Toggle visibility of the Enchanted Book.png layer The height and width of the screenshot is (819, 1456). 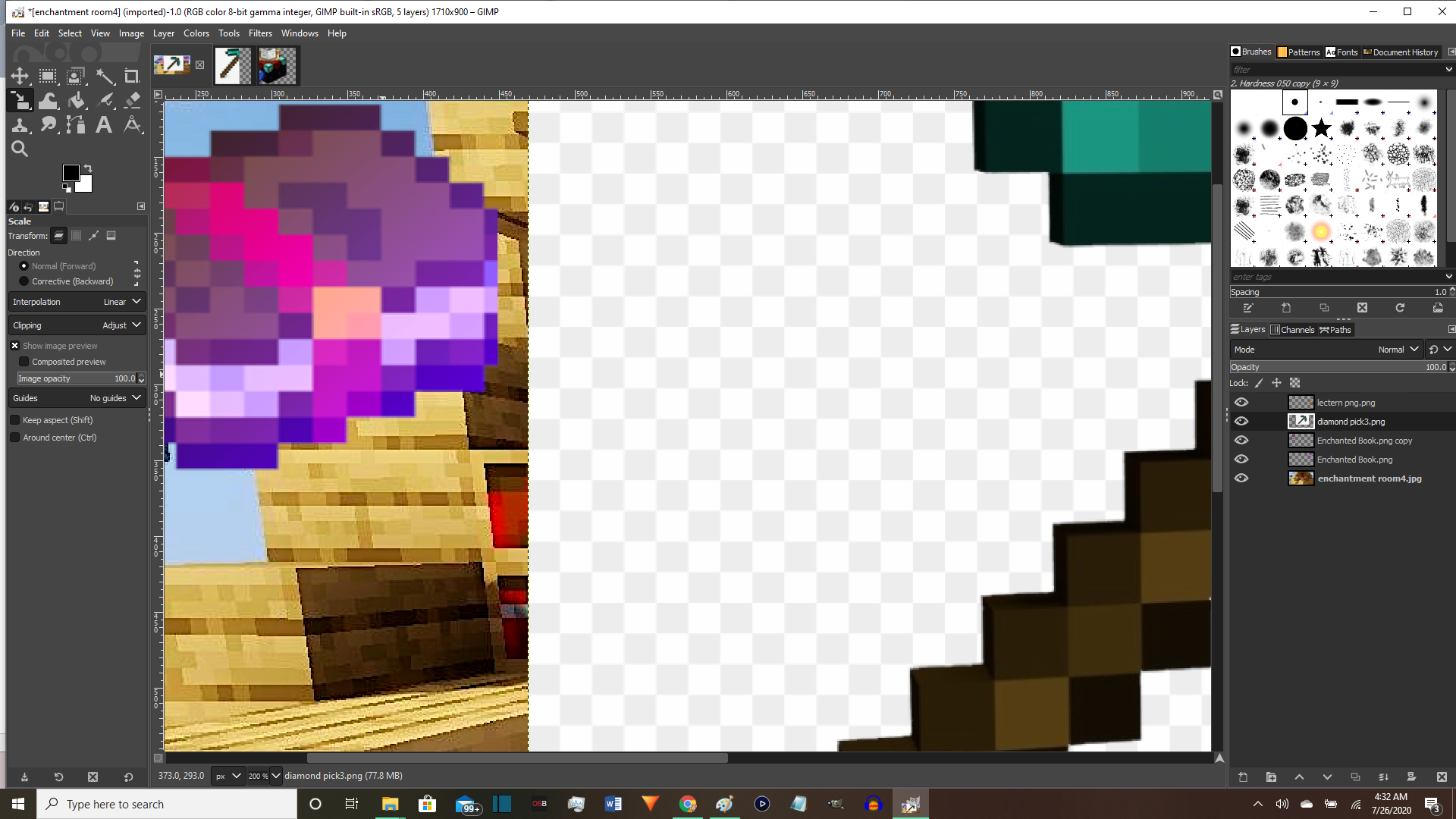click(x=1241, y=460)
